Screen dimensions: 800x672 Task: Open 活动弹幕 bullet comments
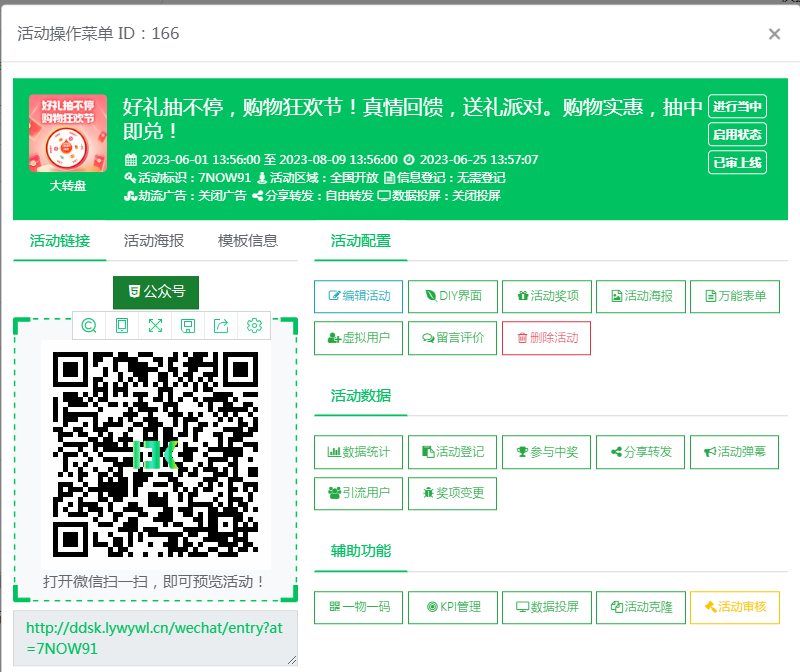pyautogui.click(x=734, y=452)
